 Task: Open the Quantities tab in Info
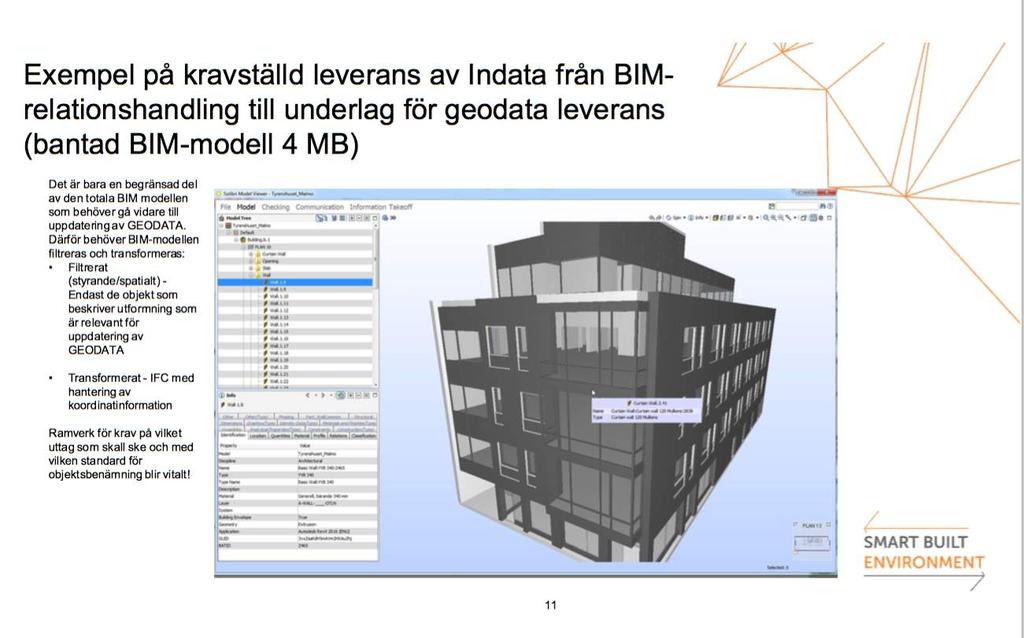coord(280,436)
